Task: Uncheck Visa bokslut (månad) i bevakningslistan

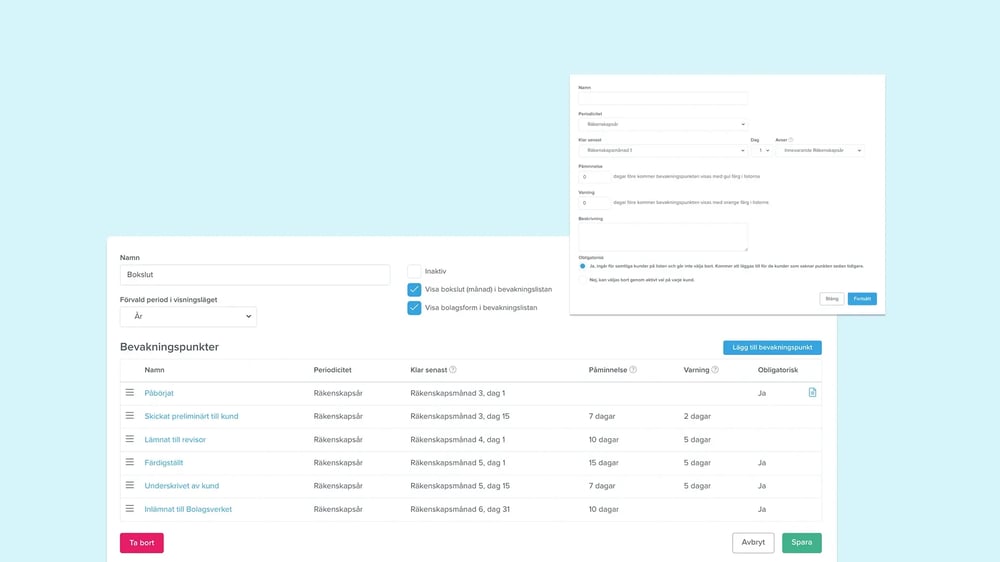Action: pos(414,290)
